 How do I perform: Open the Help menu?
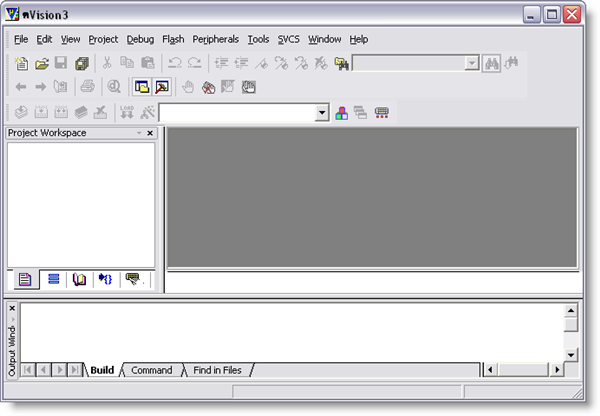[x=359, y=39]
